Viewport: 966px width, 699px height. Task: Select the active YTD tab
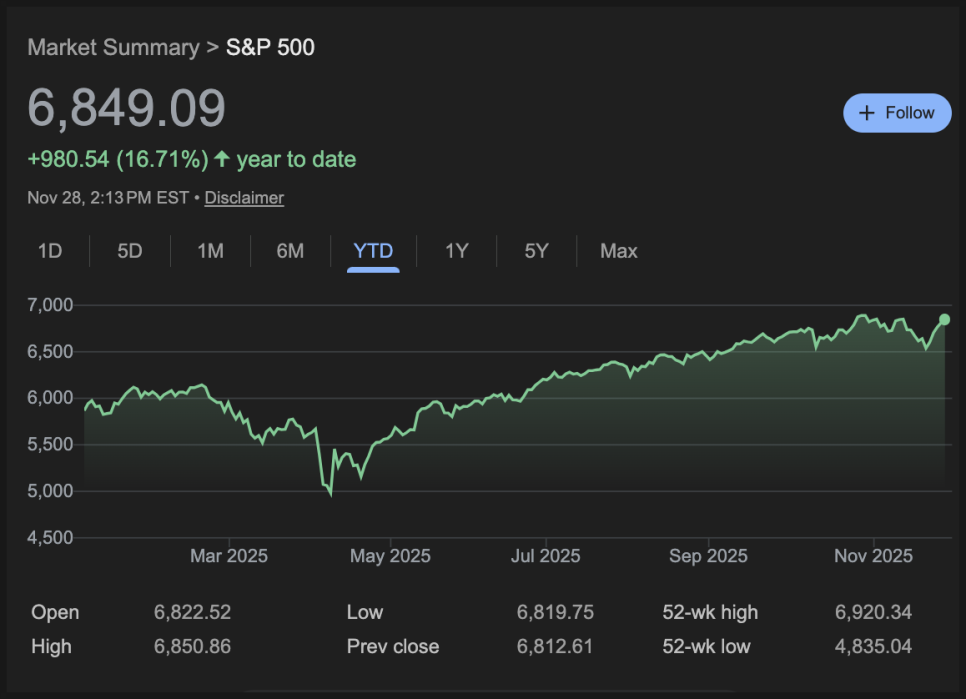(x=373, y=251)
